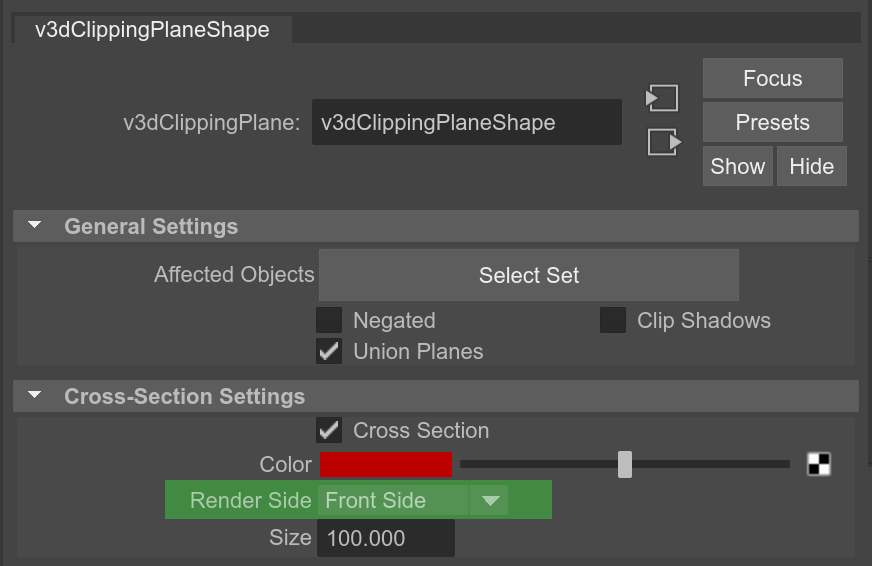This screenshot has width=872, height=566.
Task: Enable the Negated checkbox
Action: tap(329, 320)
